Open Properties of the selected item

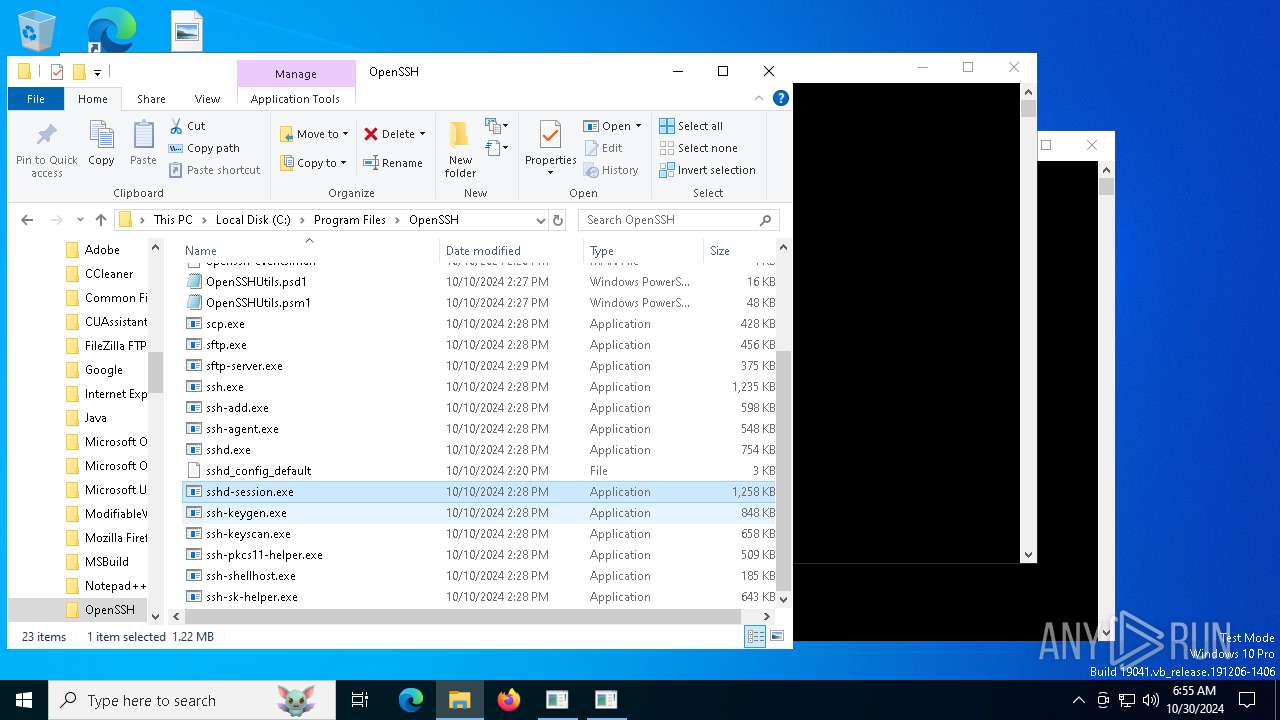pyautogui.click(x=551, y=148)
